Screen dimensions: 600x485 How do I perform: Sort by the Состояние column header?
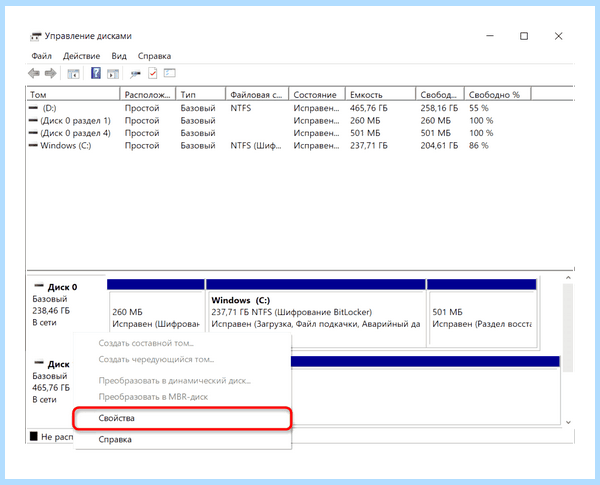click(x=317, y=94)
